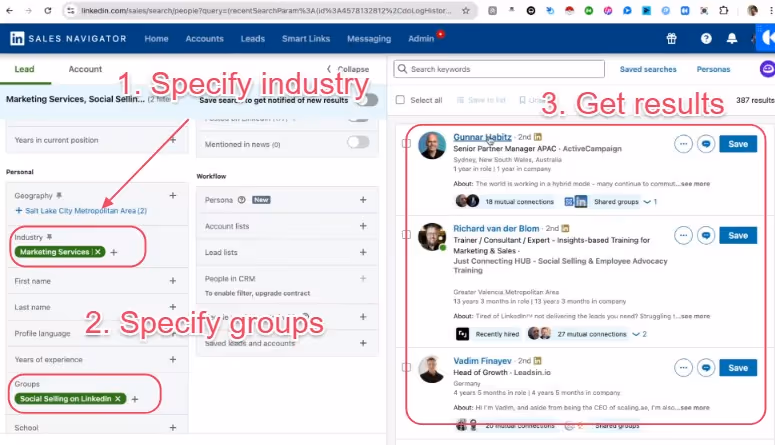Viewport: 775px width, 445px height.
Task: Open more actions for Gunnar Habitz
Action: coord(683,144)
